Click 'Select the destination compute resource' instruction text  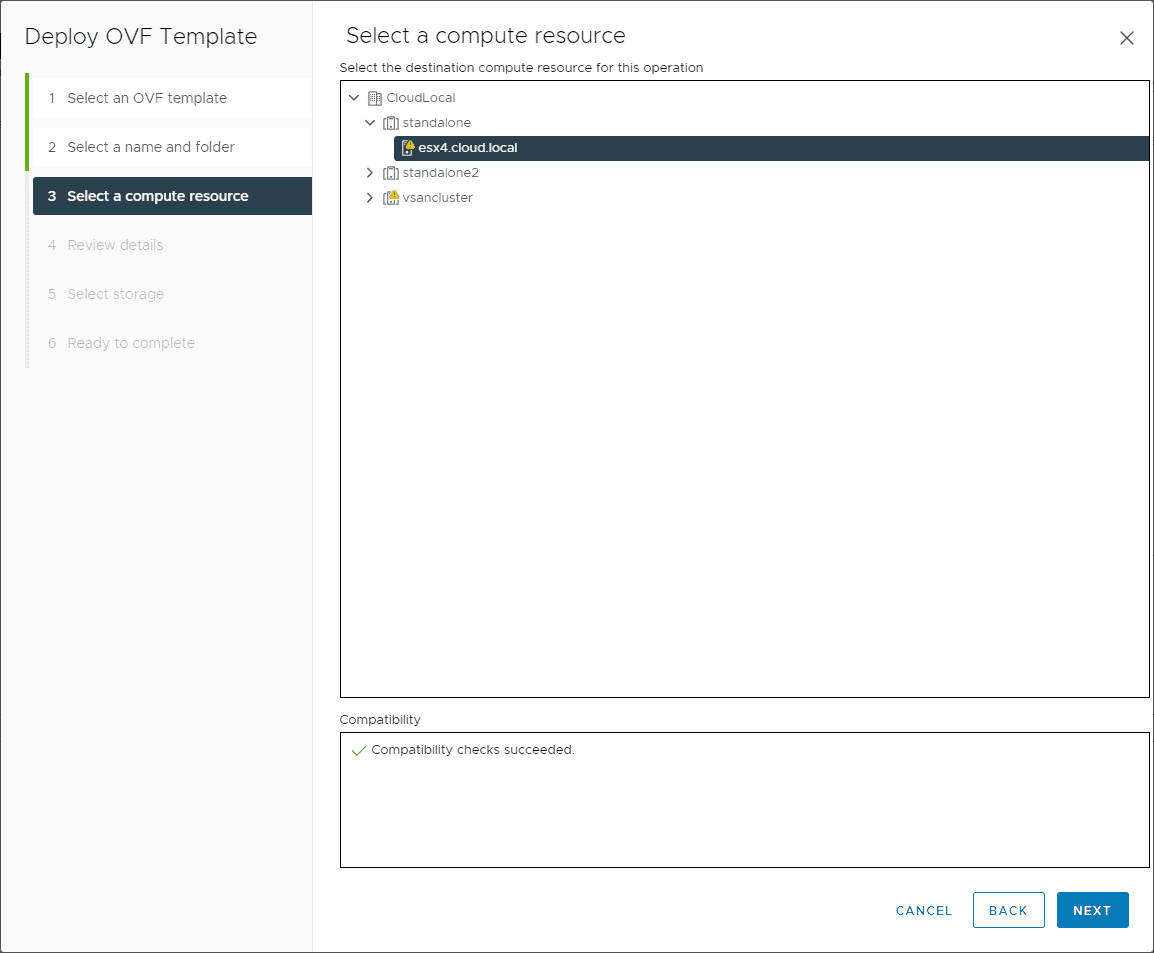point(521,68)
